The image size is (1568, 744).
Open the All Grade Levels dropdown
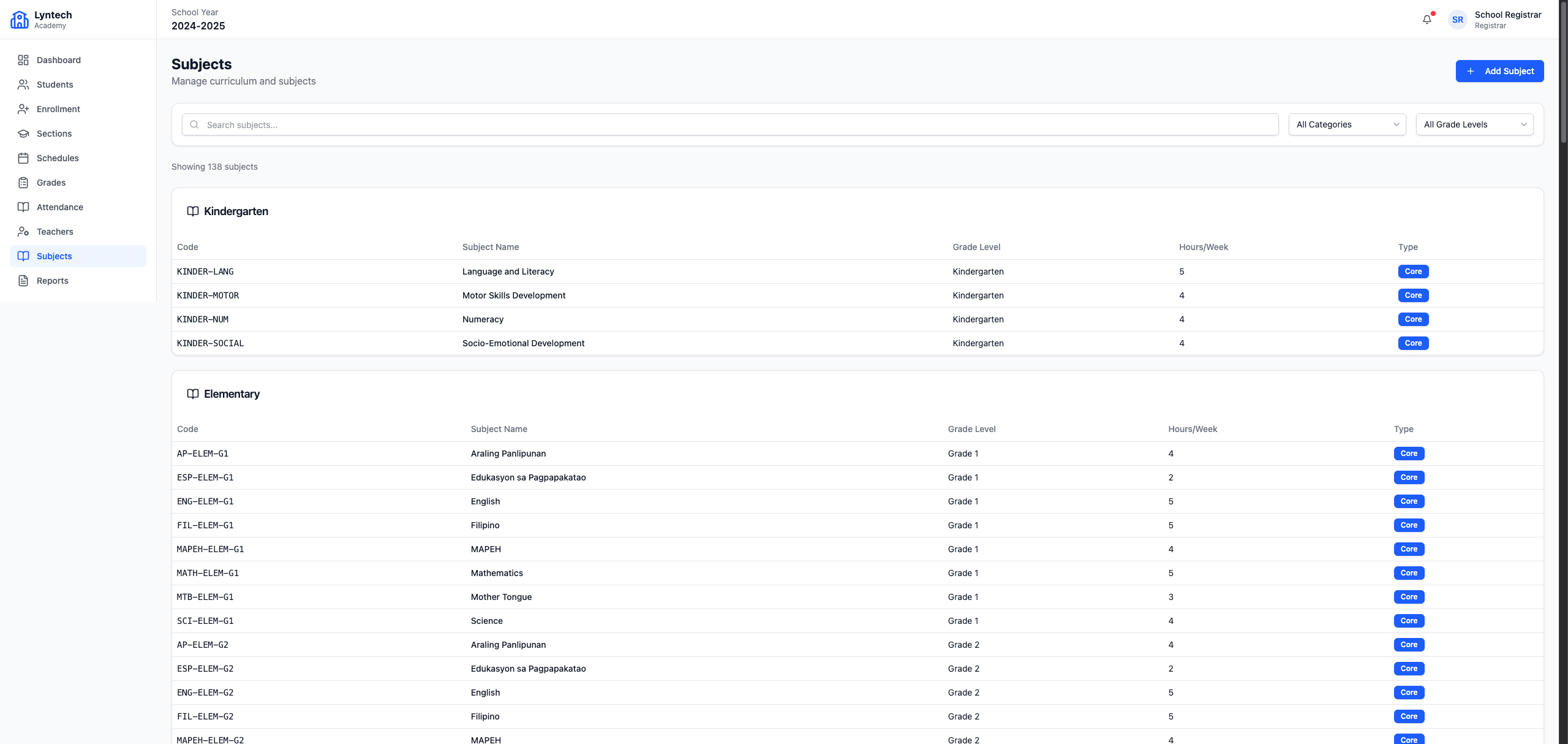coord(1474,124)
